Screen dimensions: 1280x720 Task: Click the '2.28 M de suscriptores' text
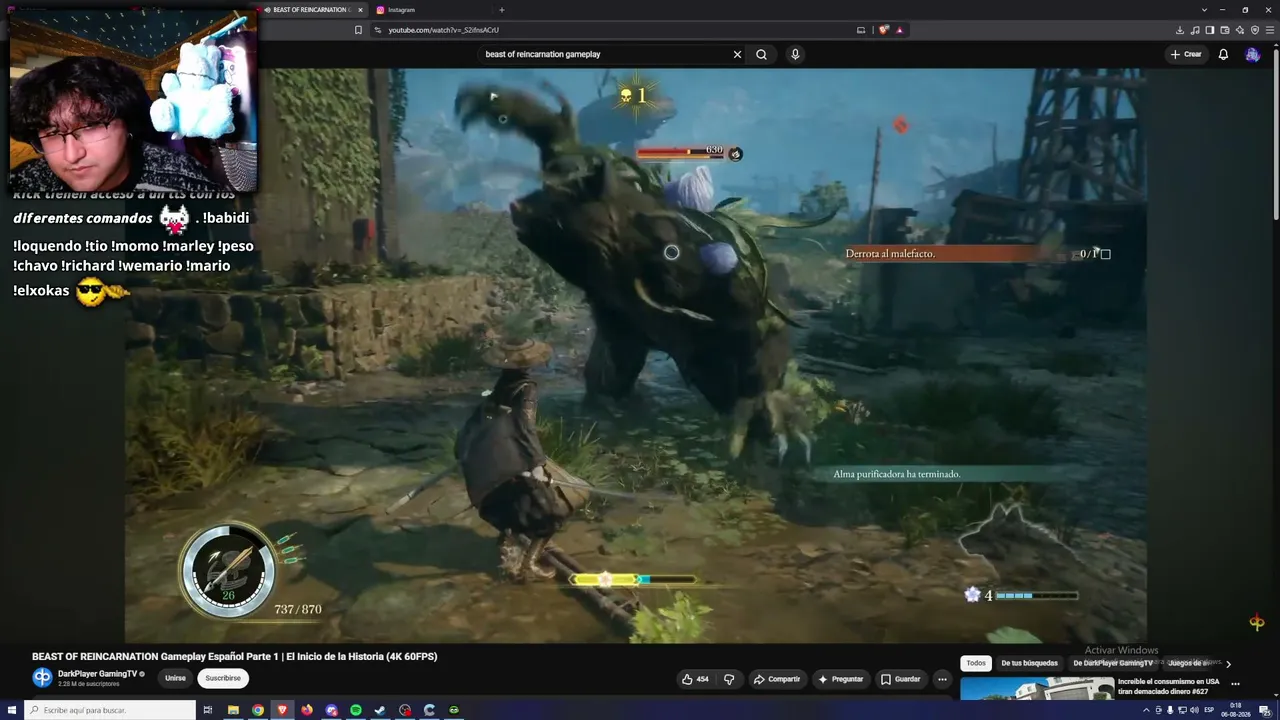[89, 684]
